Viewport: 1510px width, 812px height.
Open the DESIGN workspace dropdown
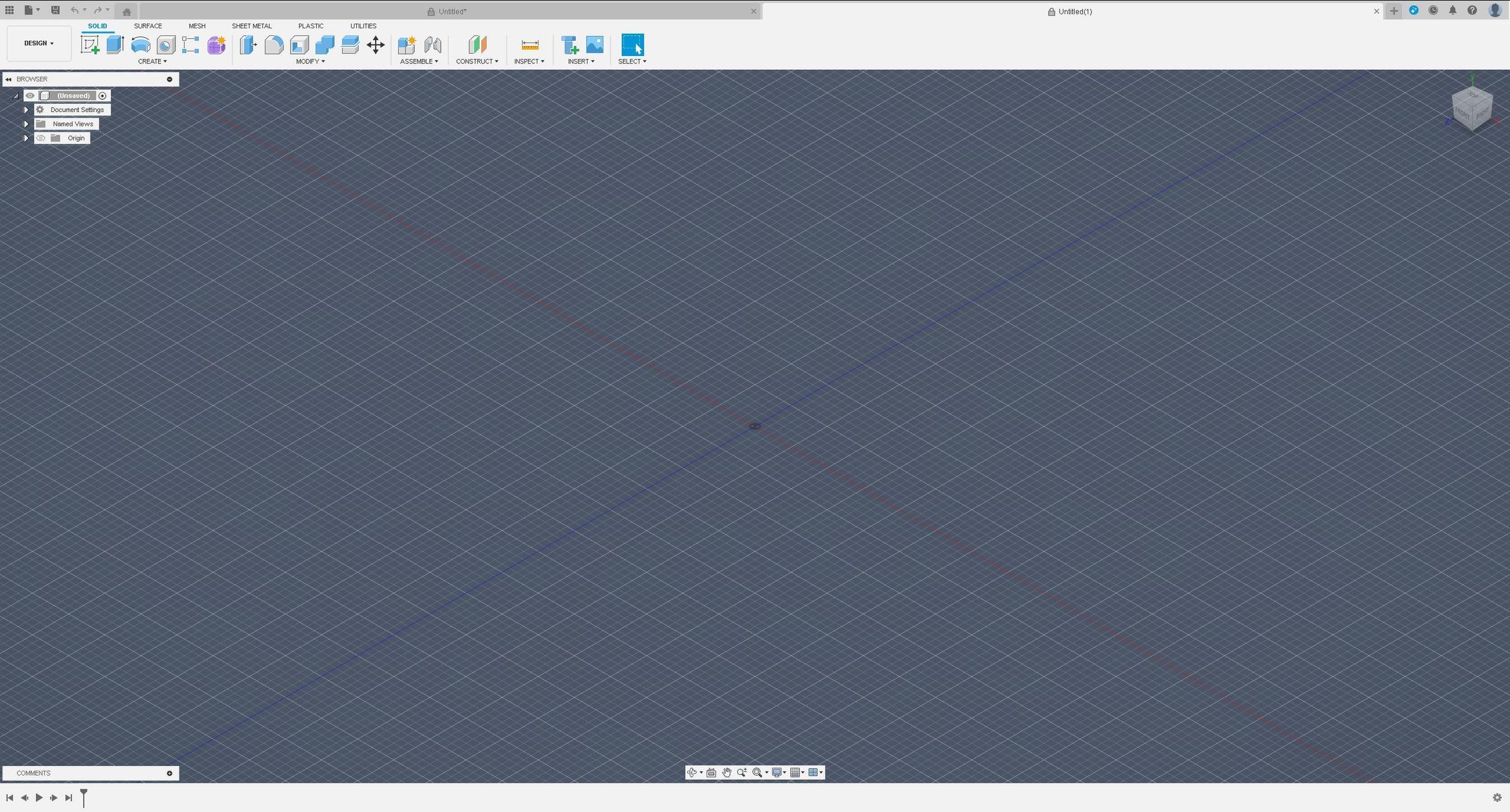click(38, 43)
